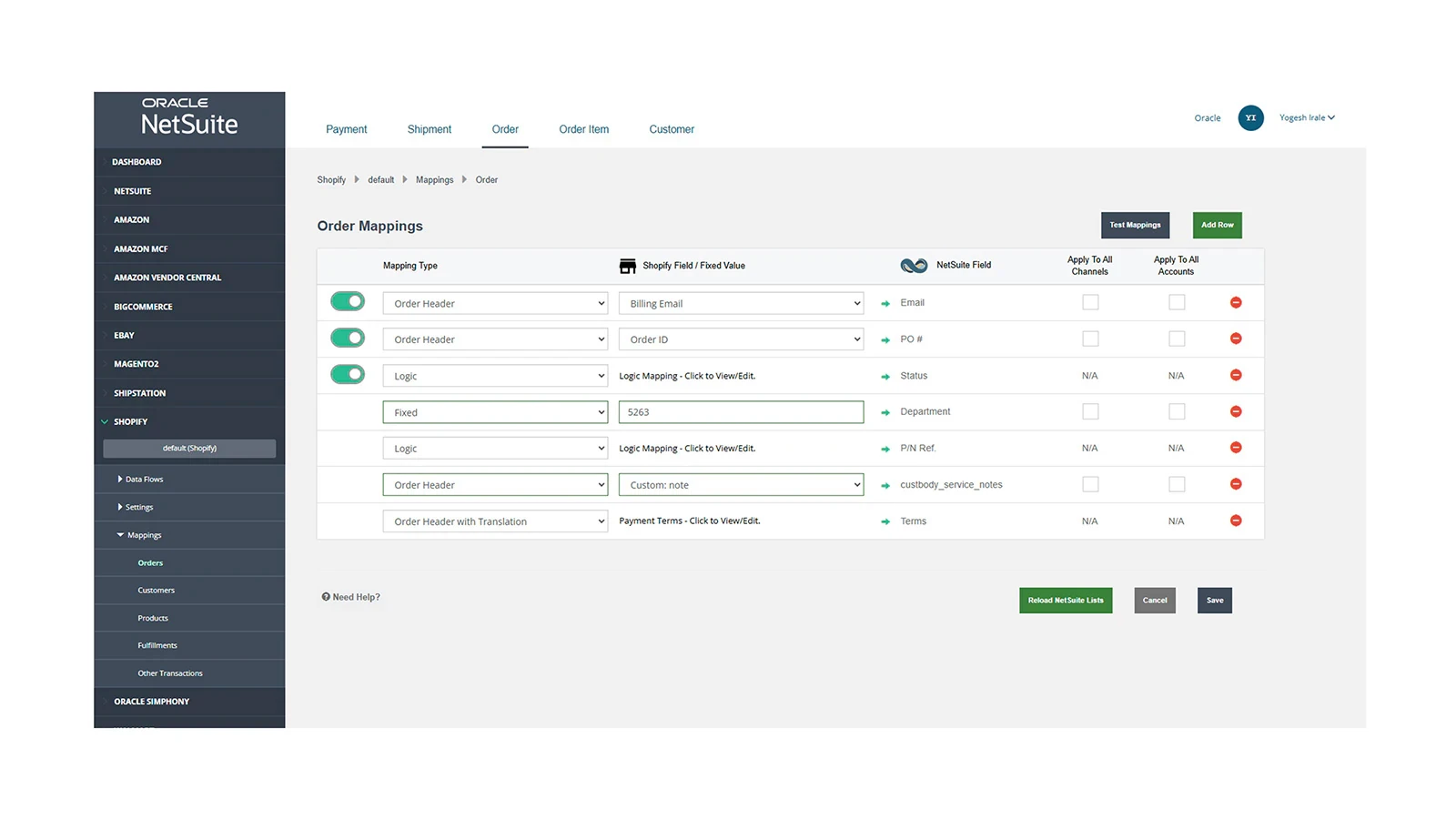Viewport: 1456px width, 819px height.
Task: Open Products mapping in sidebar
Action: pos(153,619)
